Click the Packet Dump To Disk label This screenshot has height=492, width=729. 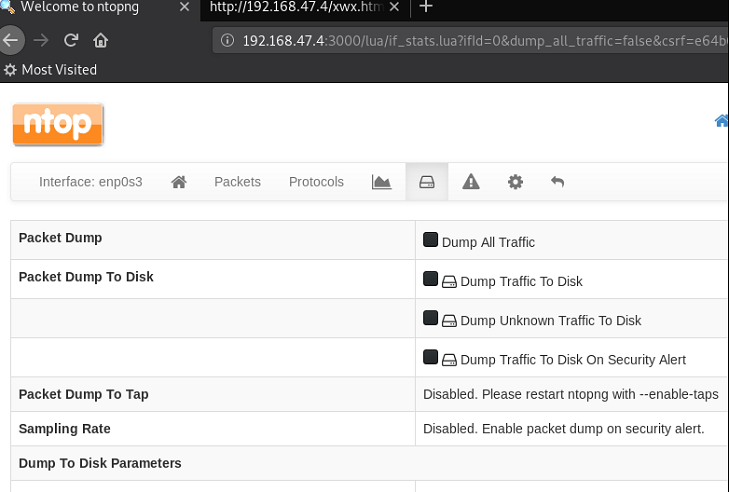click(x=86, y=277)
